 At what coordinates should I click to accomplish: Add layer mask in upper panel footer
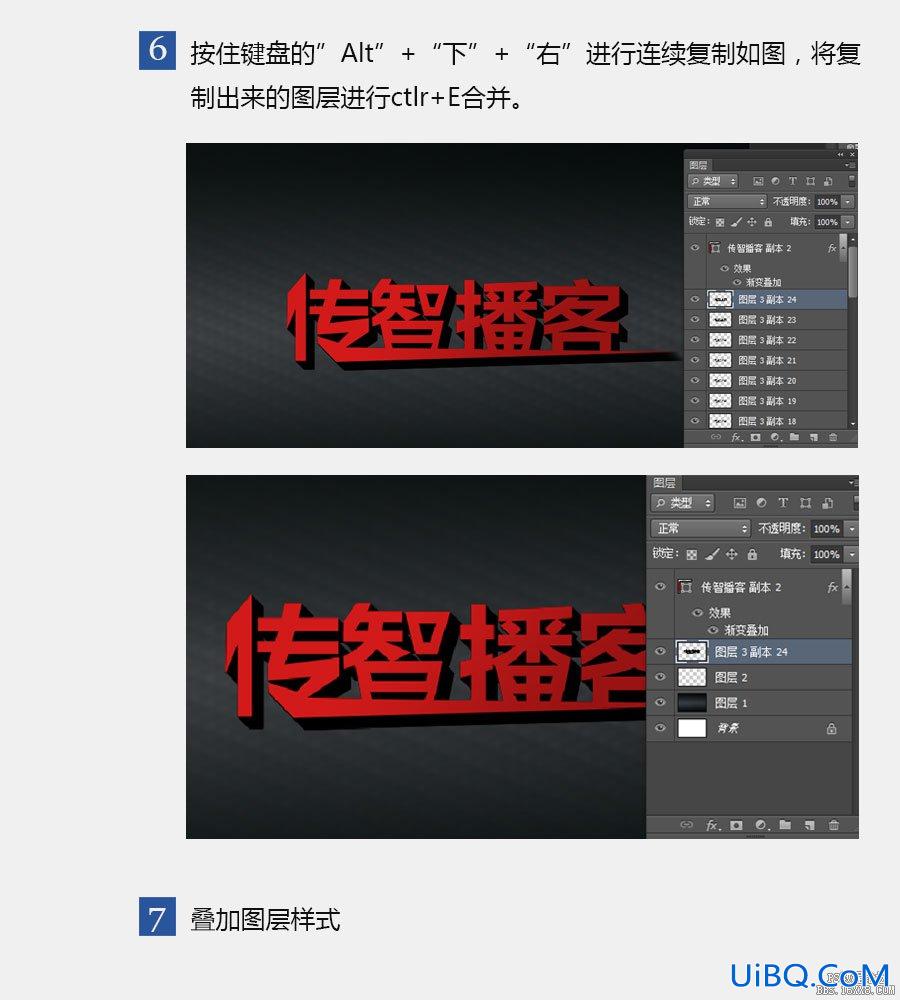click(x=755, y=437)
